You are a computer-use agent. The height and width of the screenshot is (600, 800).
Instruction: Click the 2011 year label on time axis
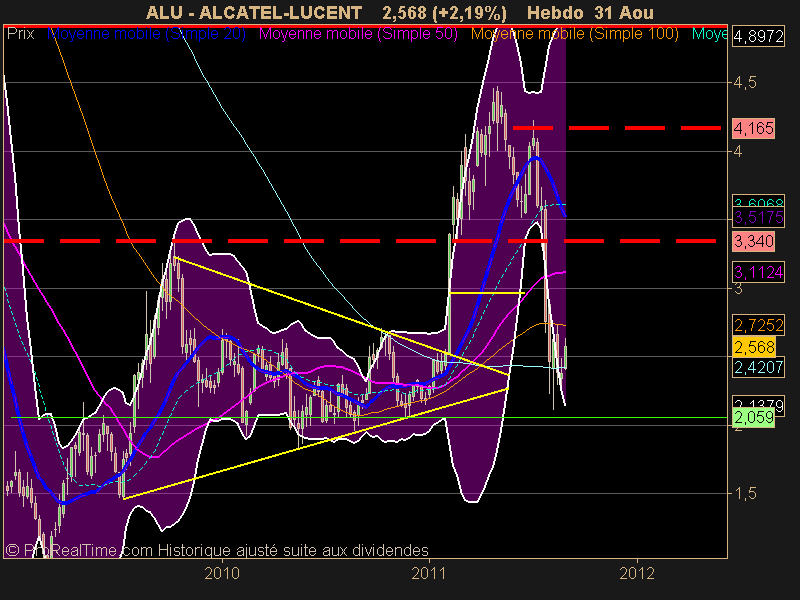(429, 573)
